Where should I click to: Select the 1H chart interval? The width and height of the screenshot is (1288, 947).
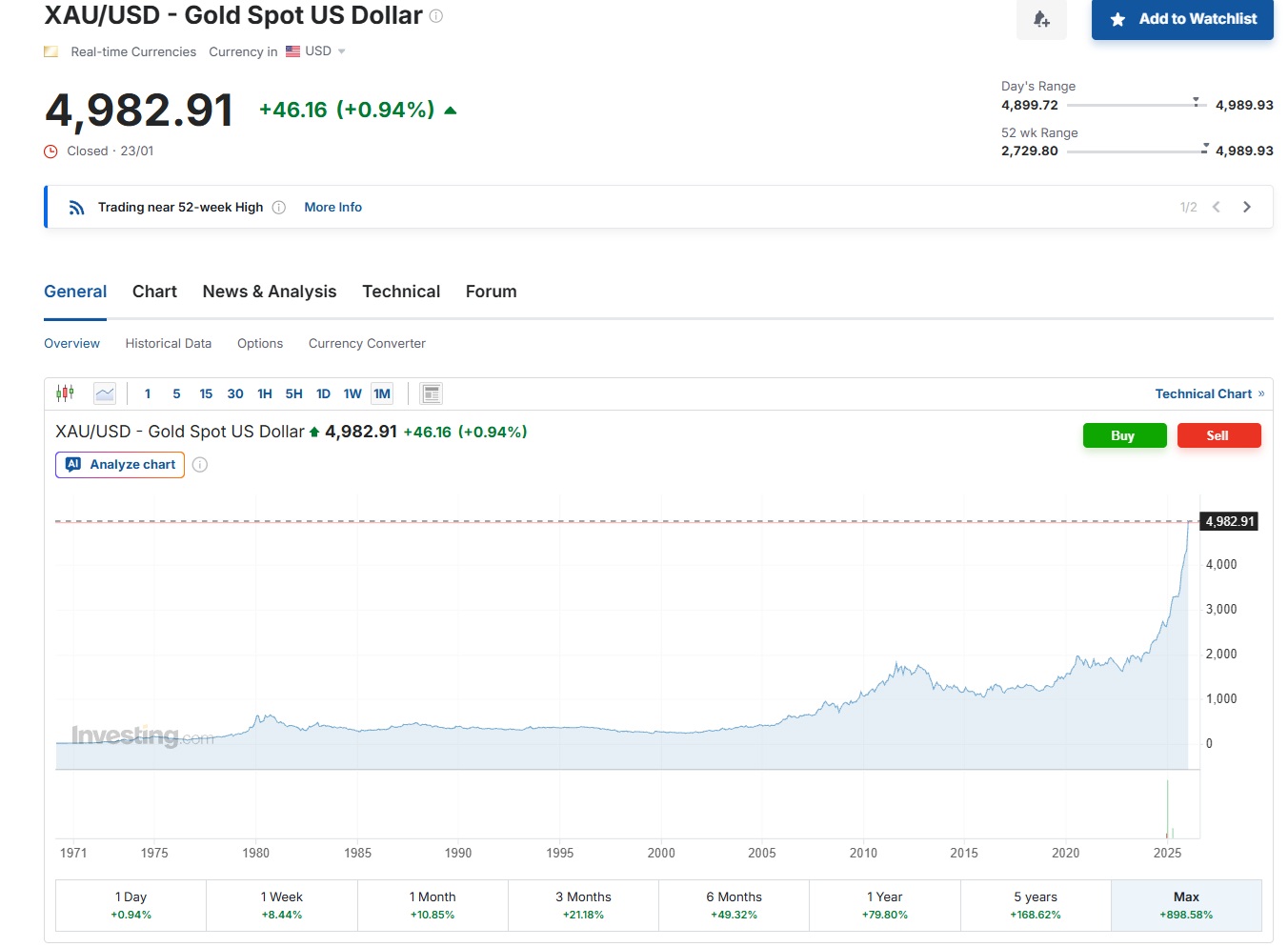(265, 393)
